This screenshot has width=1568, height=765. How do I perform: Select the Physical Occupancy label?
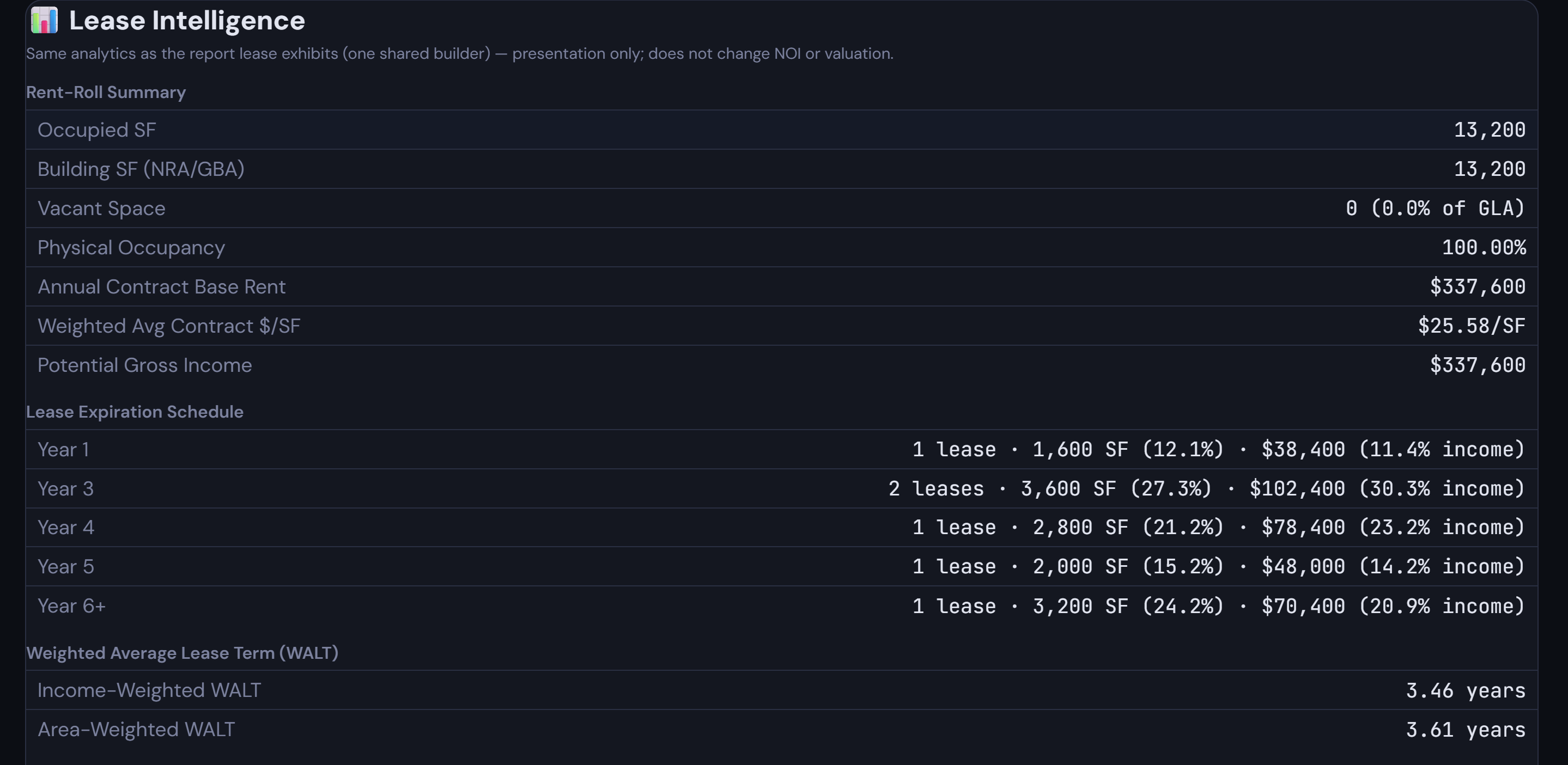tap(131, 248)
